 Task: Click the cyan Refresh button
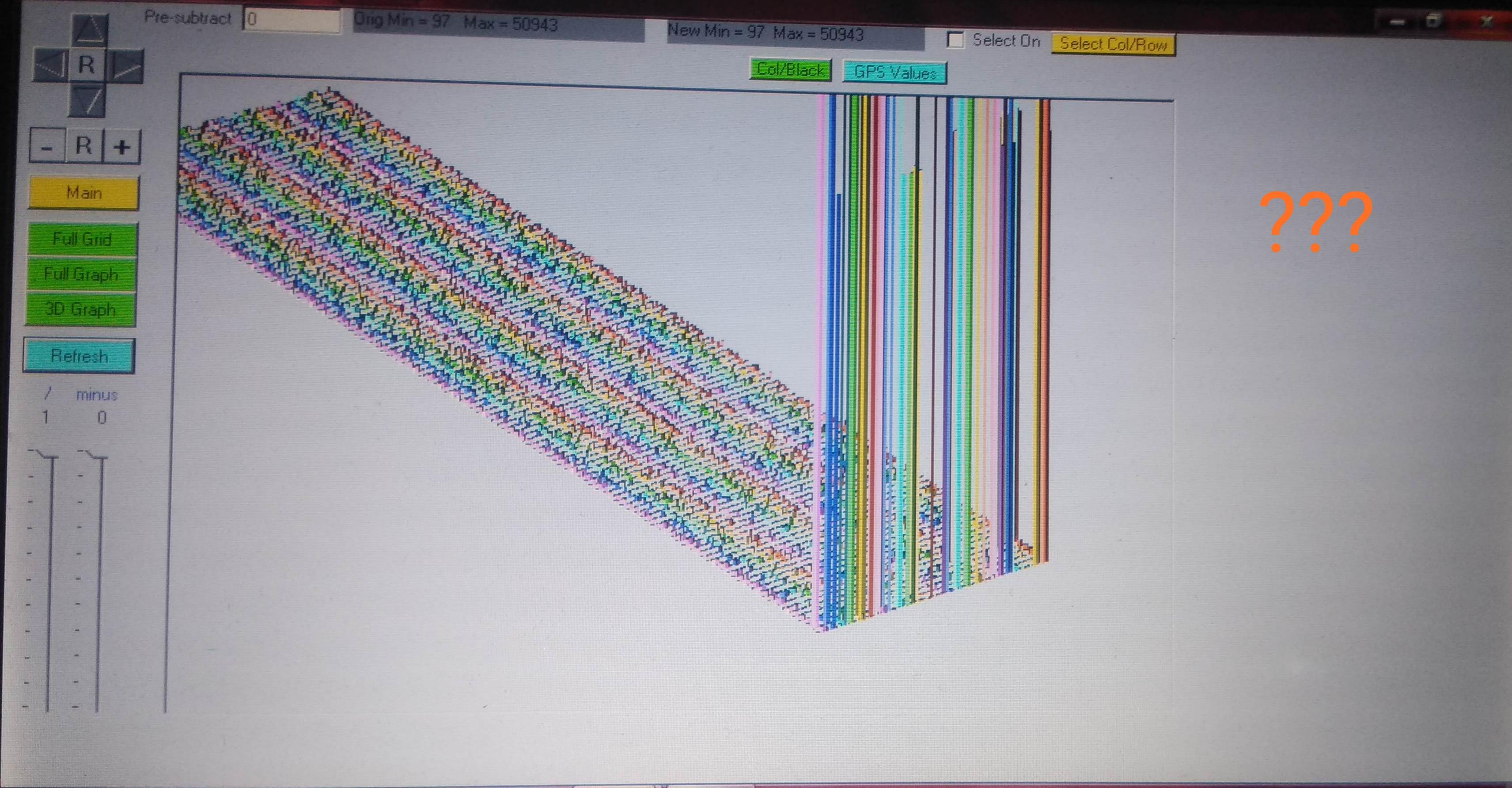tap(79, 356)
